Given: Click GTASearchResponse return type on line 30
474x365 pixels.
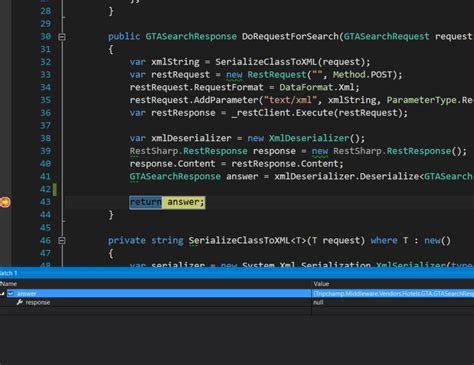Looking at the screenshot, I should coord(191,36).
